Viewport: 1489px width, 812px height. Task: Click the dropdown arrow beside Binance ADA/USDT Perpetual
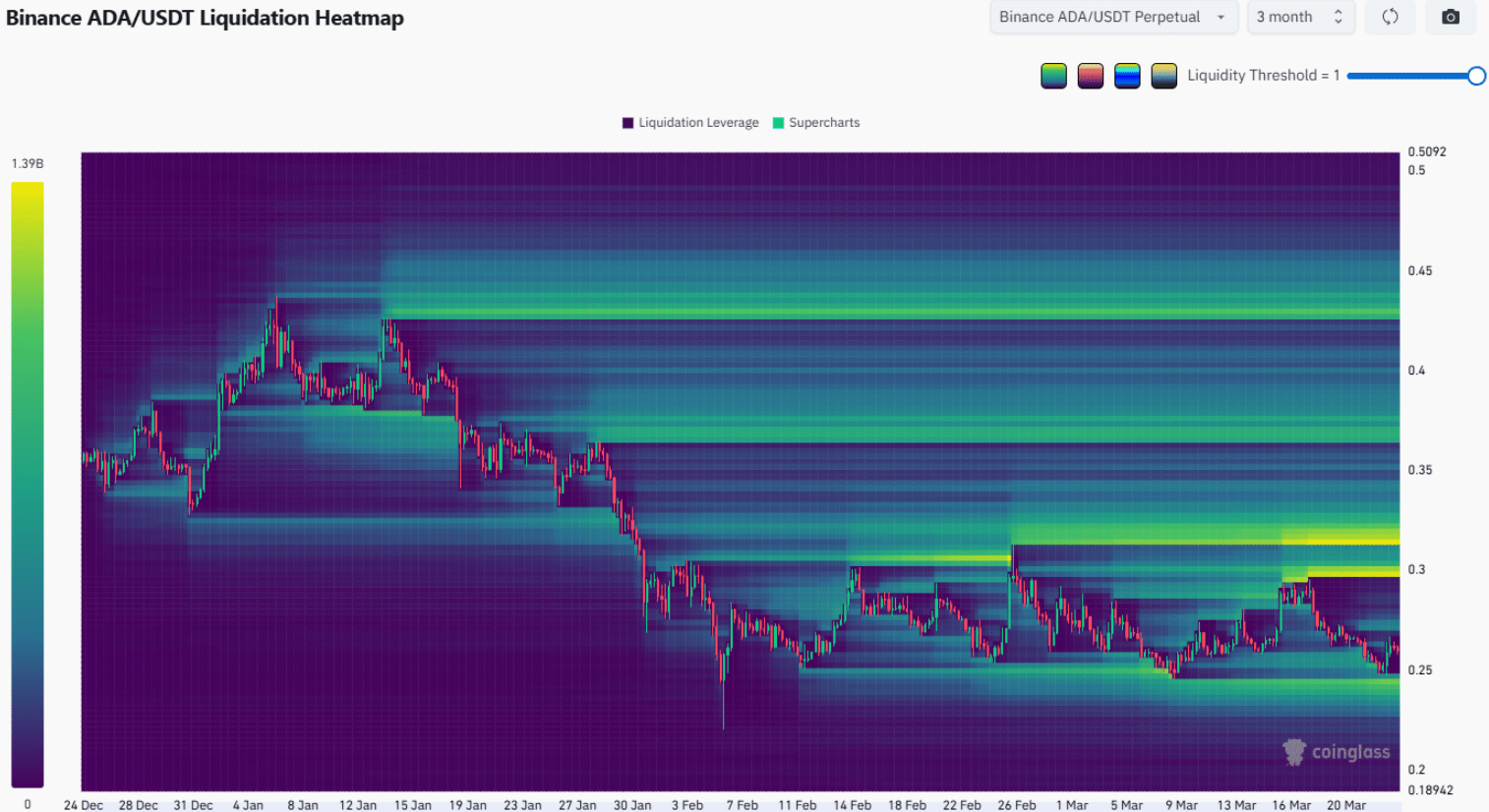pyautogui.click(x=1221, y=17)
